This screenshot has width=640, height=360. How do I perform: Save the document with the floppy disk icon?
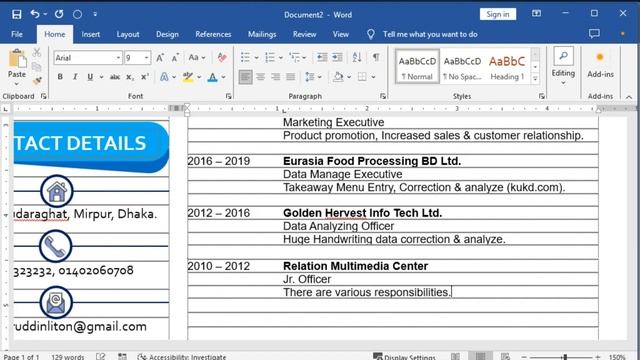pos(17,14)
